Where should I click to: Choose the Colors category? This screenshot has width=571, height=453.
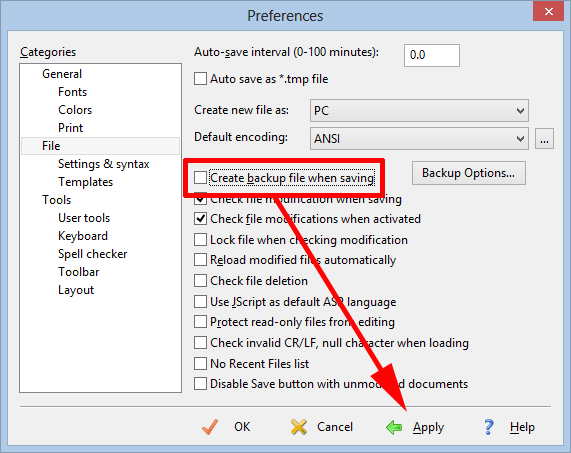[x=75, y=110]
